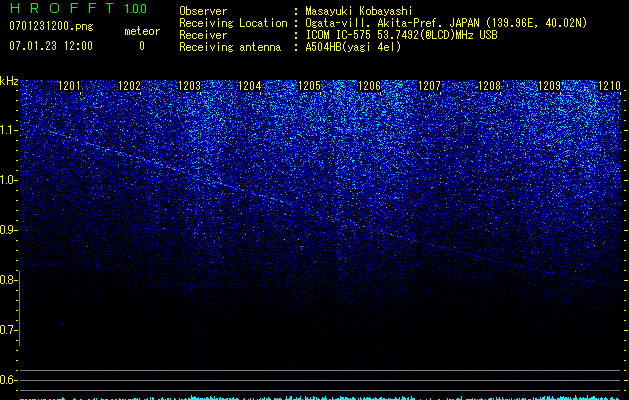Click the HROFFT 1.0.0 title text

[78, 8]
